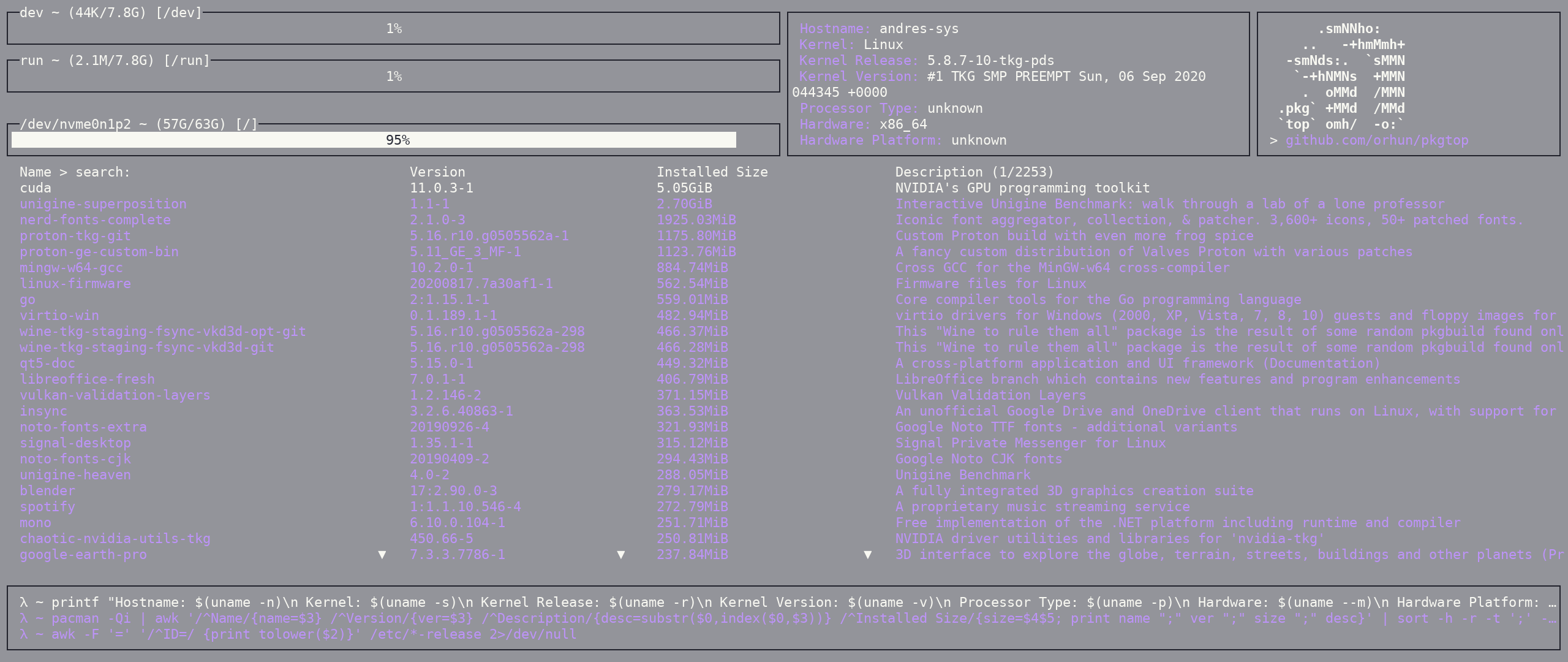
Task: Click the down arrow in Version column
Action: tap(620, 555)
